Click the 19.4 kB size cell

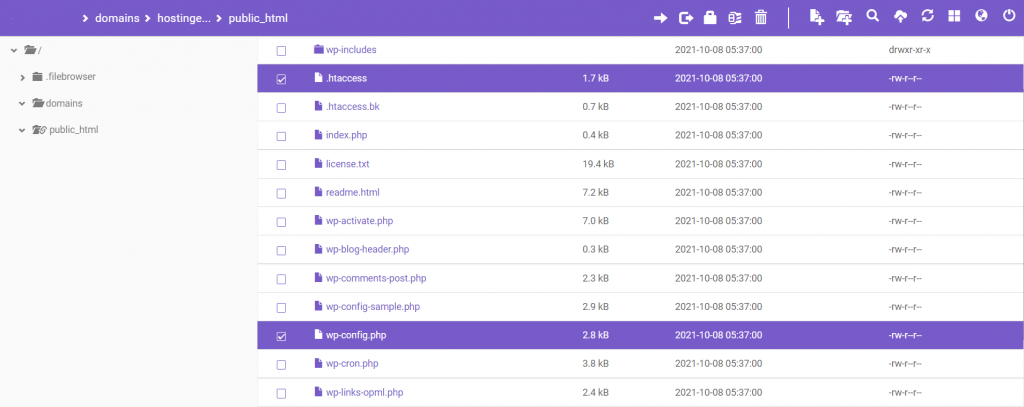598,164
